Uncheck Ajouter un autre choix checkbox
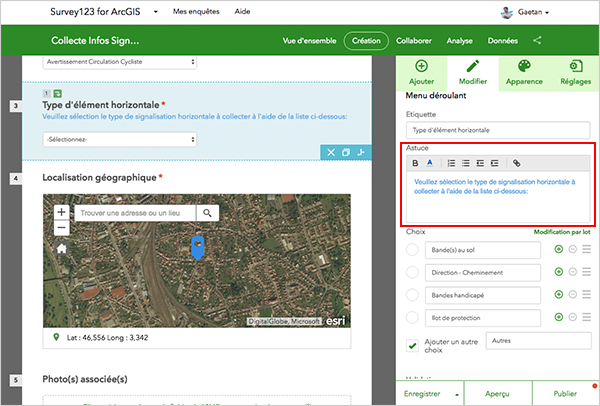This screenshot has height=406, width=600. (x=412, y=346)
